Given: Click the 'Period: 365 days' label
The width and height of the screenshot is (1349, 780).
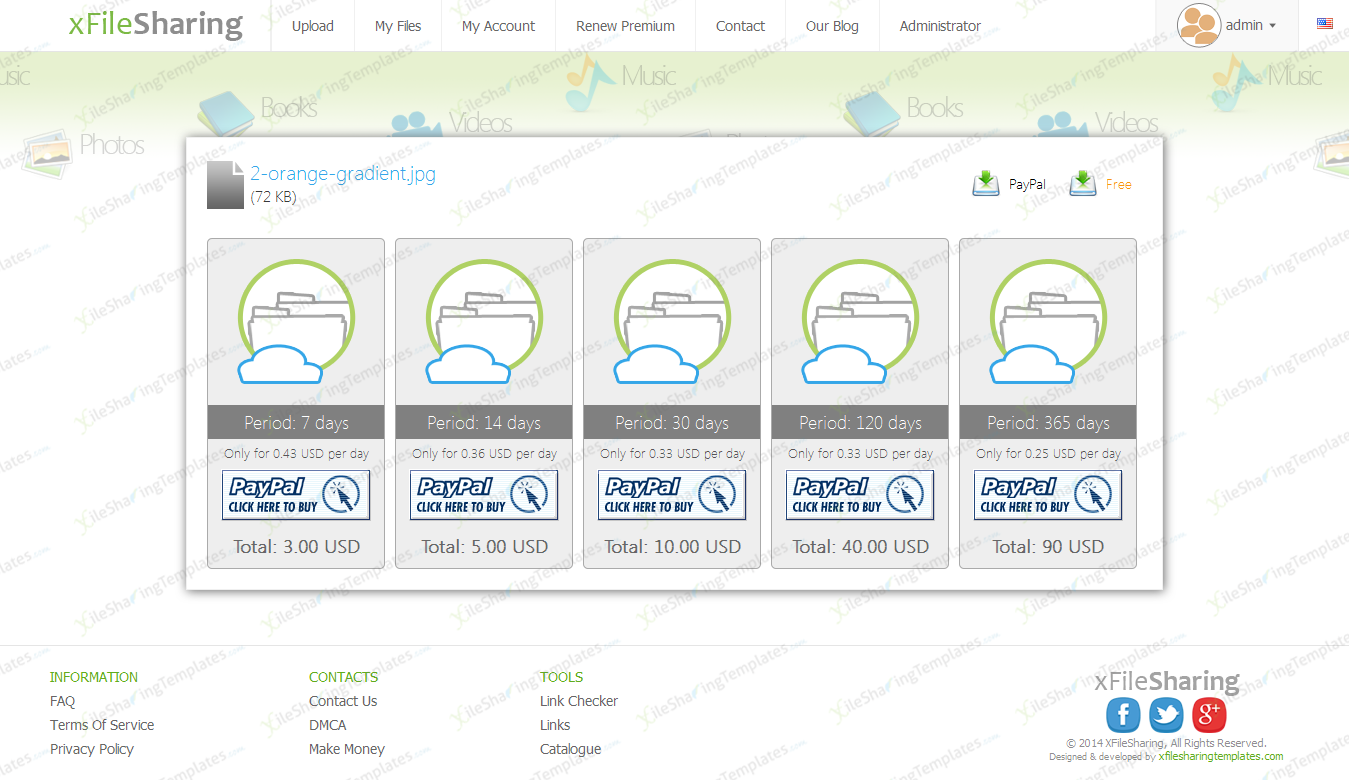Looking at the screenshot, I should tap(1048, 423).
